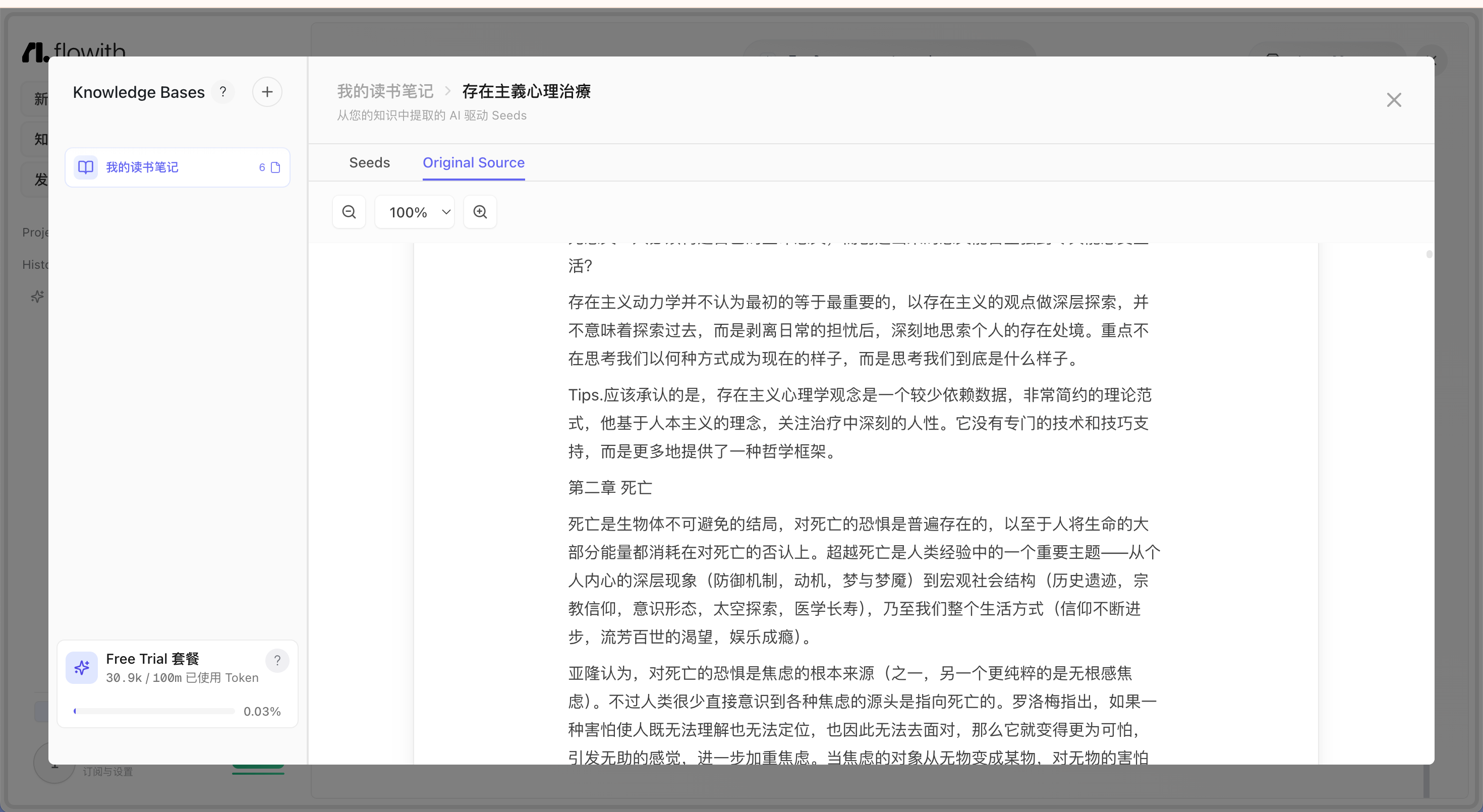The image size is (1483, 812).
Task: Zoom in the document view
Action: [480, 212]
